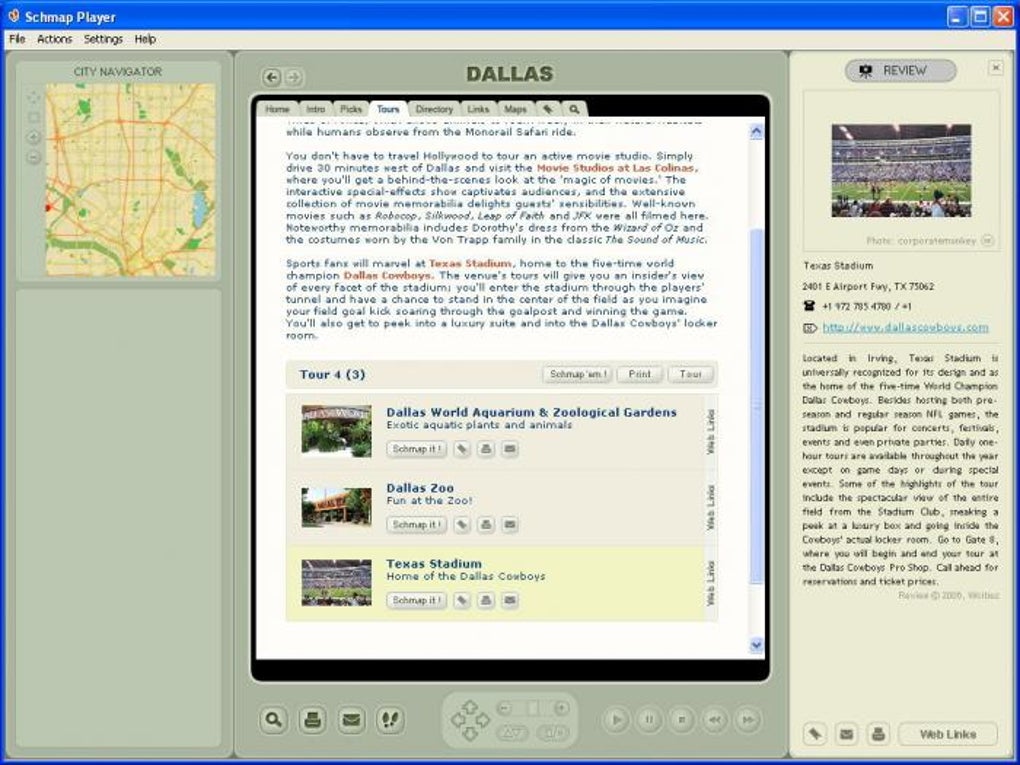Switch to the Links tab
1020x765 pixels.
[x=478, y=109]
